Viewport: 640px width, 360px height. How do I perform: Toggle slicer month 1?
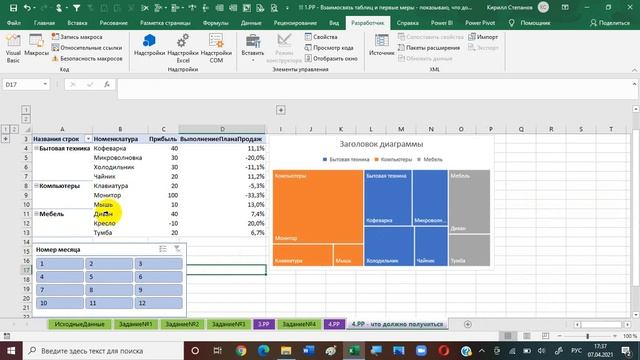[x=60, y=264]
